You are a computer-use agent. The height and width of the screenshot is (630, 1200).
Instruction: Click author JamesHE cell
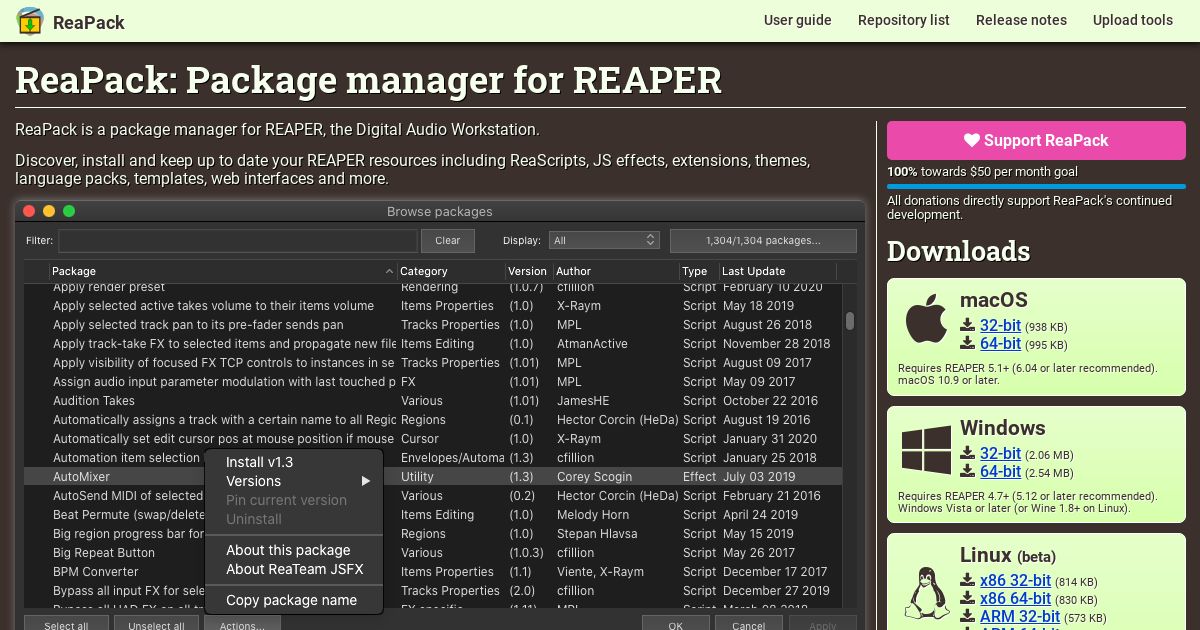(583, 401)
